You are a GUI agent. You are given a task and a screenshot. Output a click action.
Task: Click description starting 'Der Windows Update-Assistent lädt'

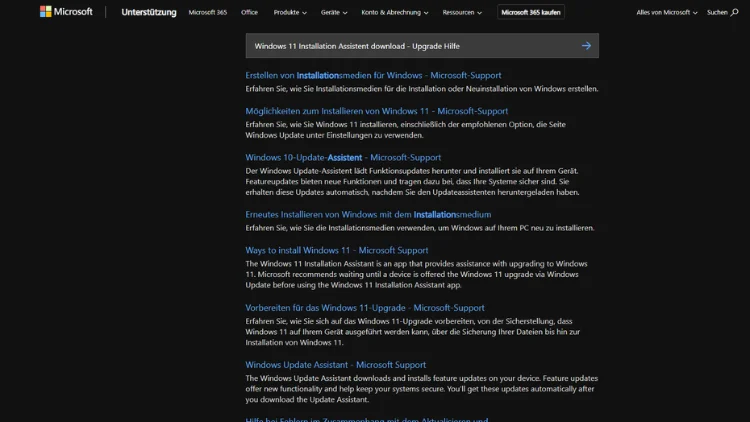[x=412, y=181]
